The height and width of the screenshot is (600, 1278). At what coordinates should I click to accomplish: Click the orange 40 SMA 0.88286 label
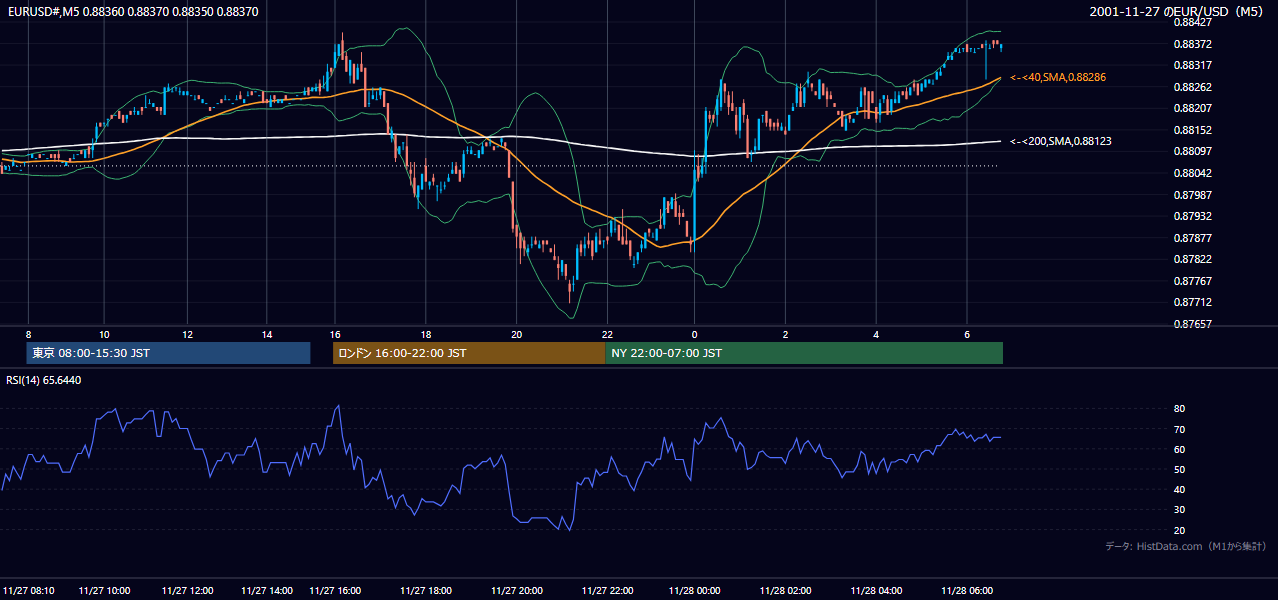click(x=1058, y=77)
